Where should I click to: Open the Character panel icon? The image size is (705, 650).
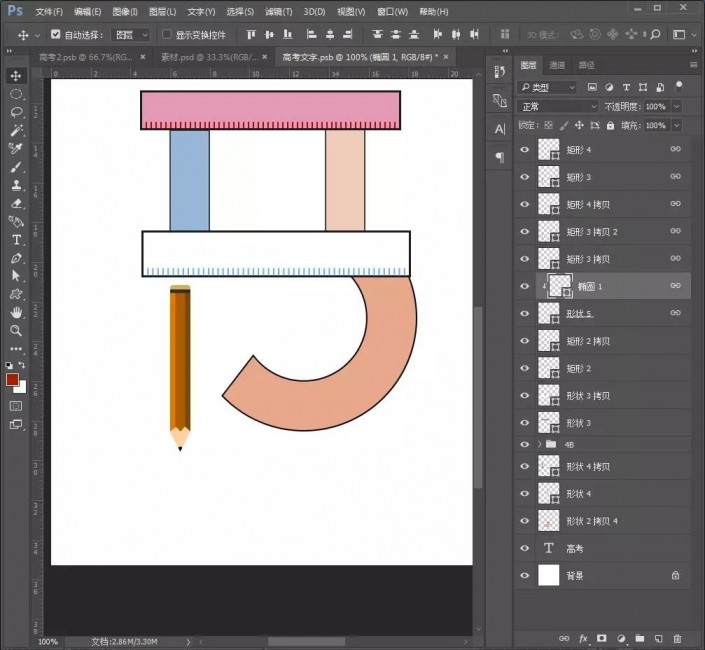(500, 129)
